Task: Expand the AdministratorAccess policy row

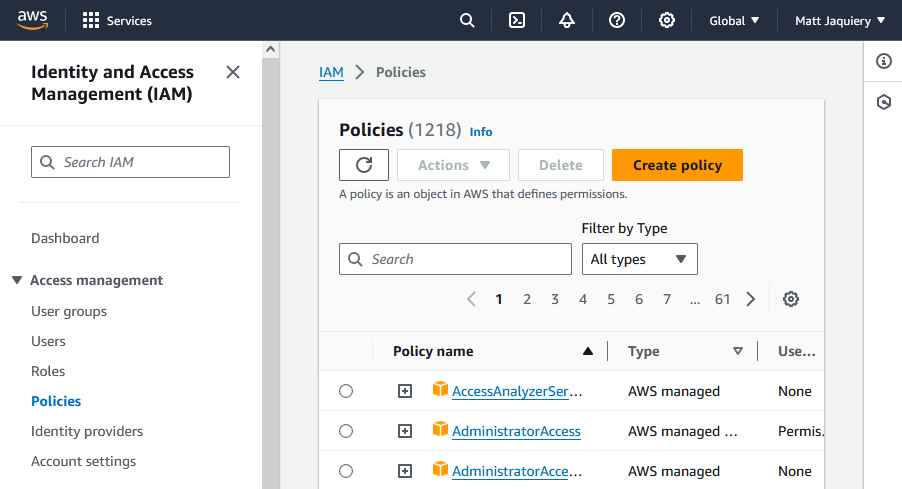Action: point(405,431)
